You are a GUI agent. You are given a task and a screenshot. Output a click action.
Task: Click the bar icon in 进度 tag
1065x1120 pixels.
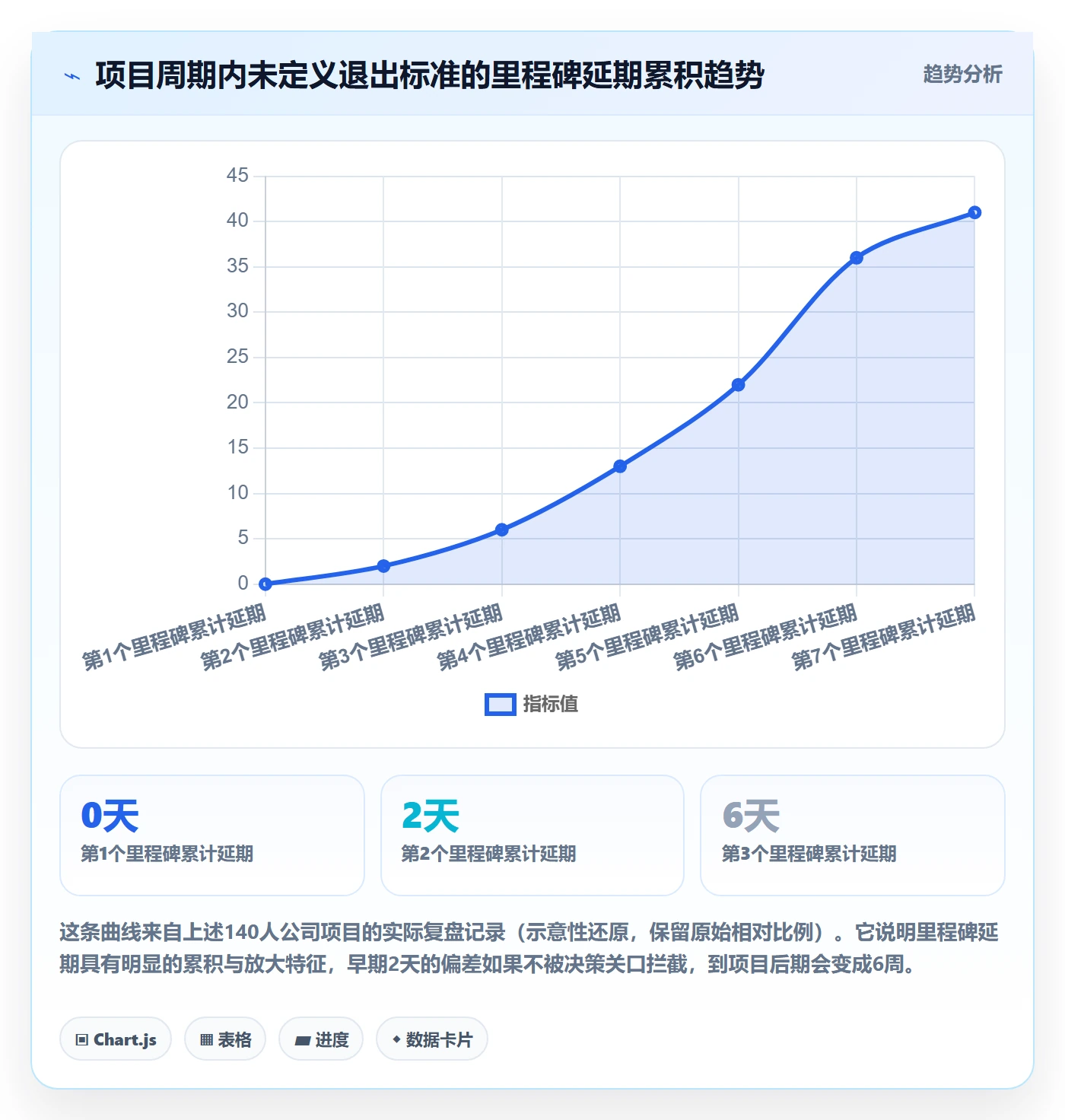click(x=302, y=1041)
